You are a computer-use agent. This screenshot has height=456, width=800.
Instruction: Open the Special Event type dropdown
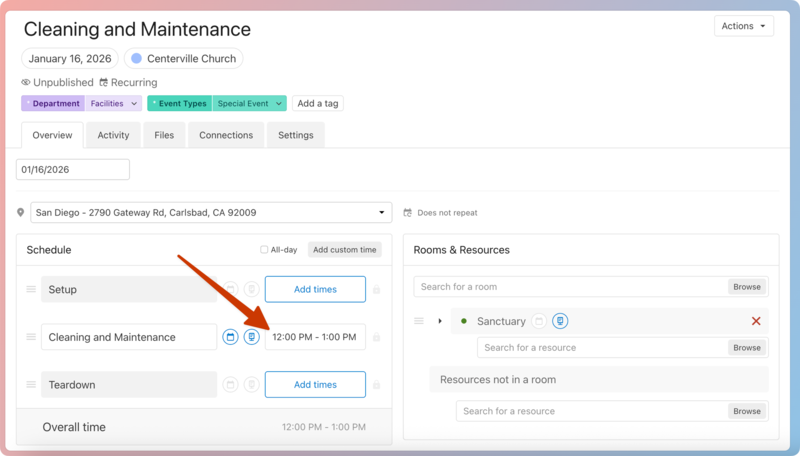pyautogui.click(x=249, y=103)
